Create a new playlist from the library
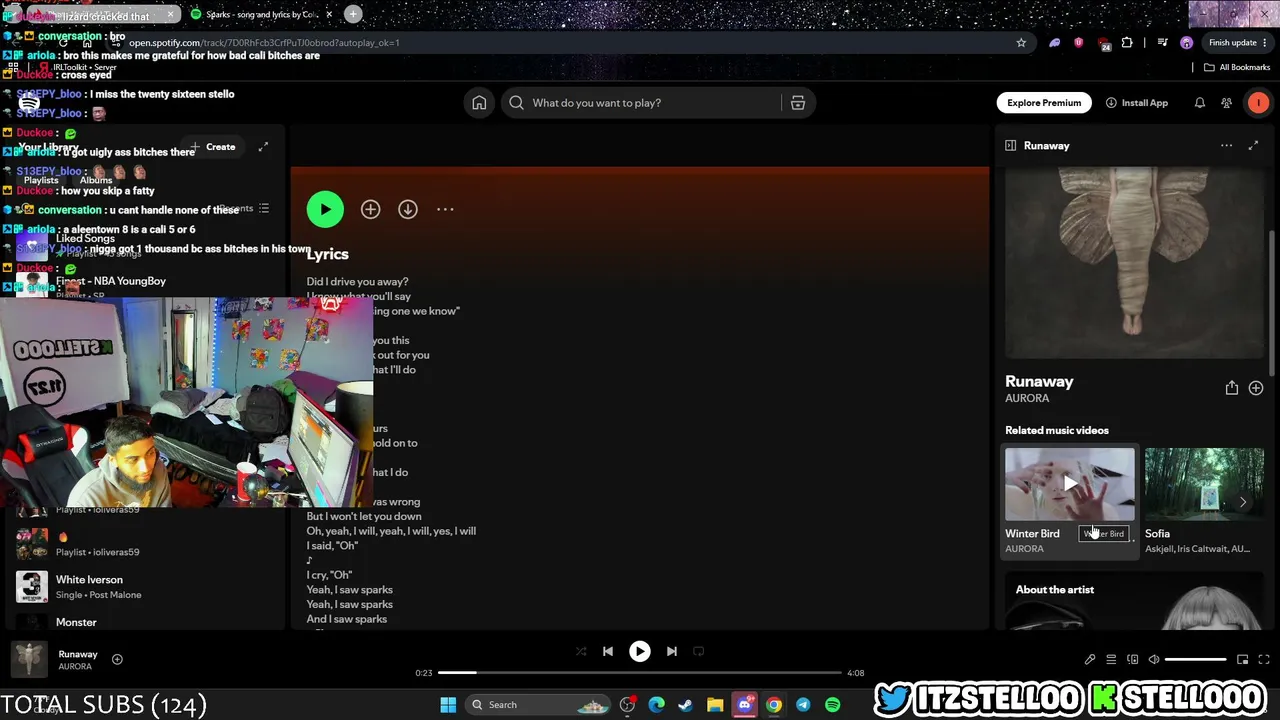1280x720 pixels. click(214, 147)
